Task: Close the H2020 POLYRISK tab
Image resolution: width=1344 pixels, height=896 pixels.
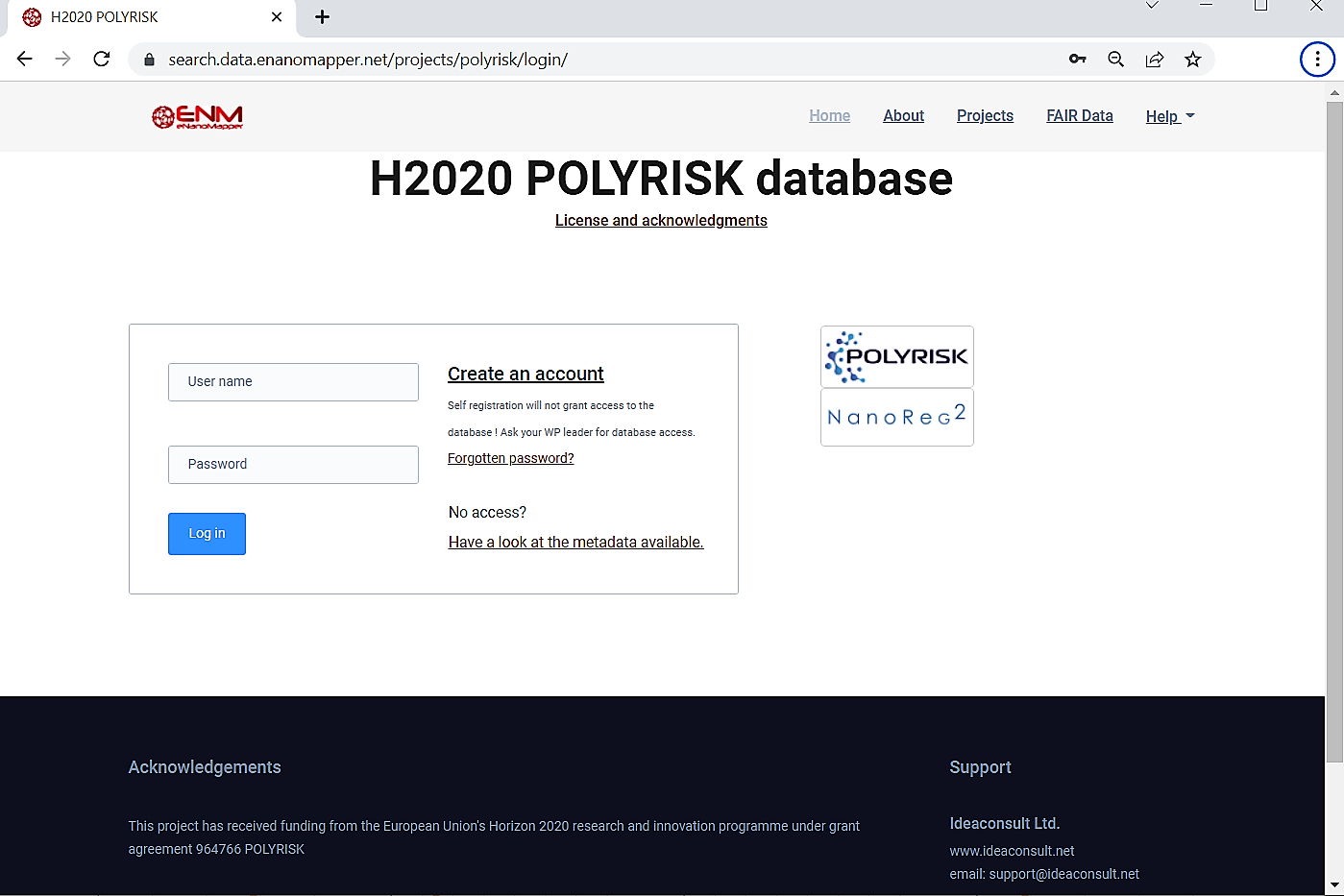Action: pyautogui.click(x=277, y=16)
